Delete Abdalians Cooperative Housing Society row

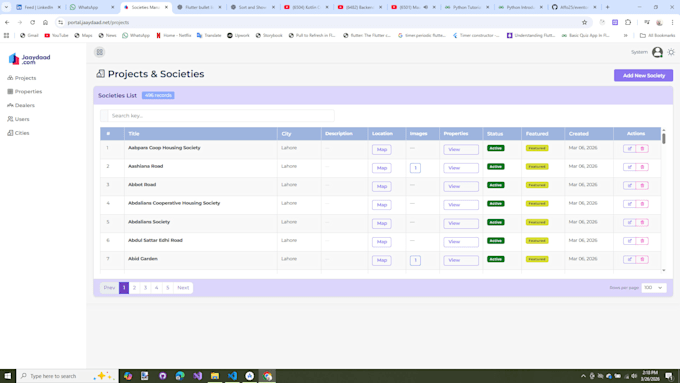click(642, 204)
